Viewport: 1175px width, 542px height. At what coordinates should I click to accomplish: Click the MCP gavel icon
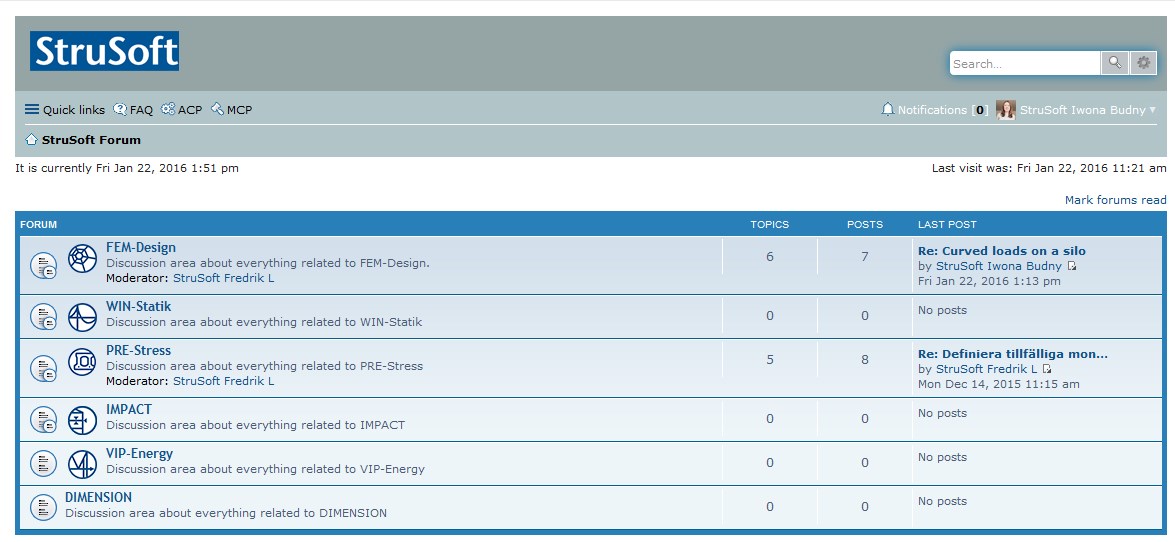(x=217, y=109)
